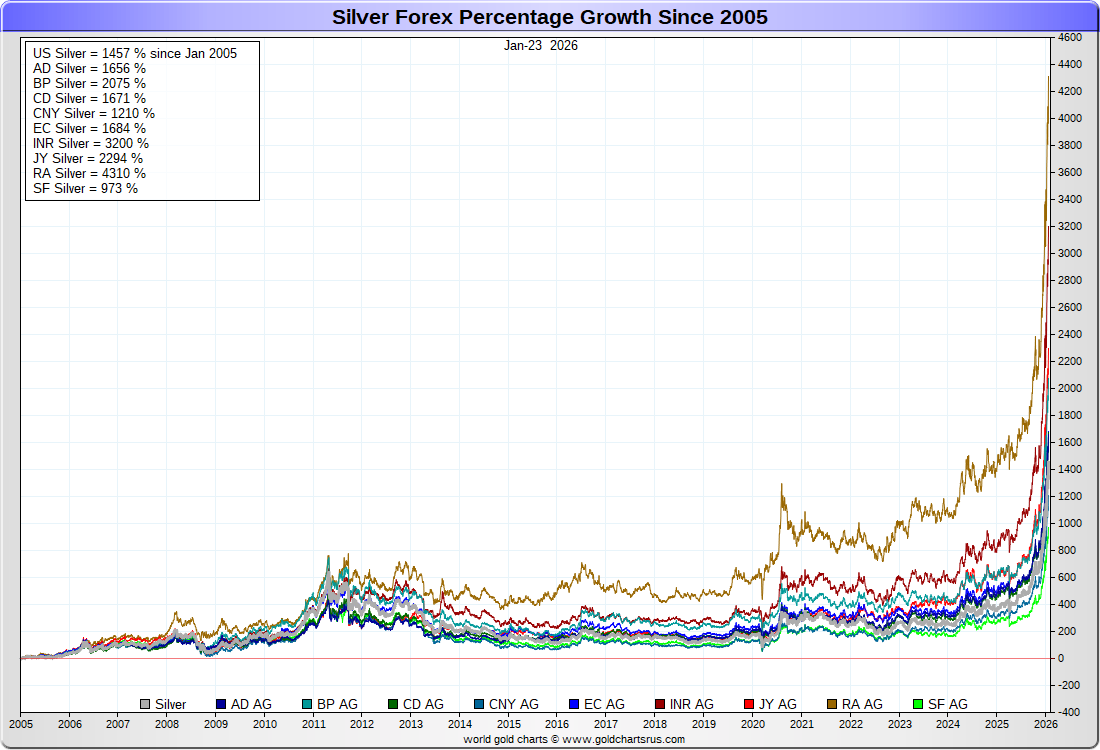Click the 3200 y-axis label
Image resolution: width=1100 pixels, height=750 pixels.
(x=1070, y=227)
